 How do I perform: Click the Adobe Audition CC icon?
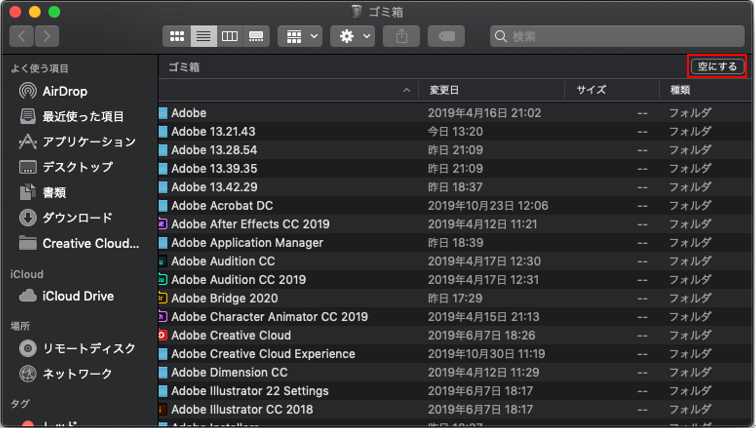click(163, 261)
